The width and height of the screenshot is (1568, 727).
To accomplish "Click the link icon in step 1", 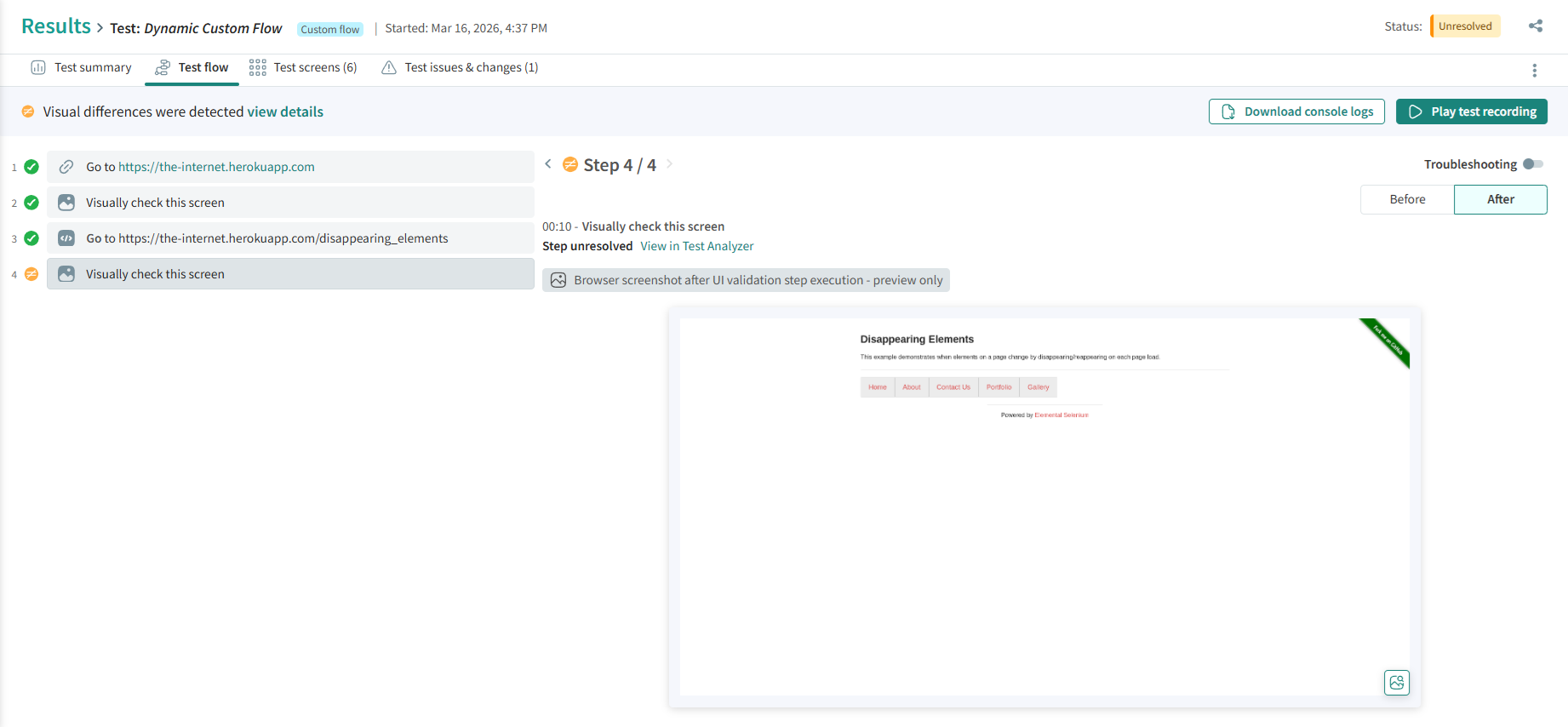I will coord(66,167).
